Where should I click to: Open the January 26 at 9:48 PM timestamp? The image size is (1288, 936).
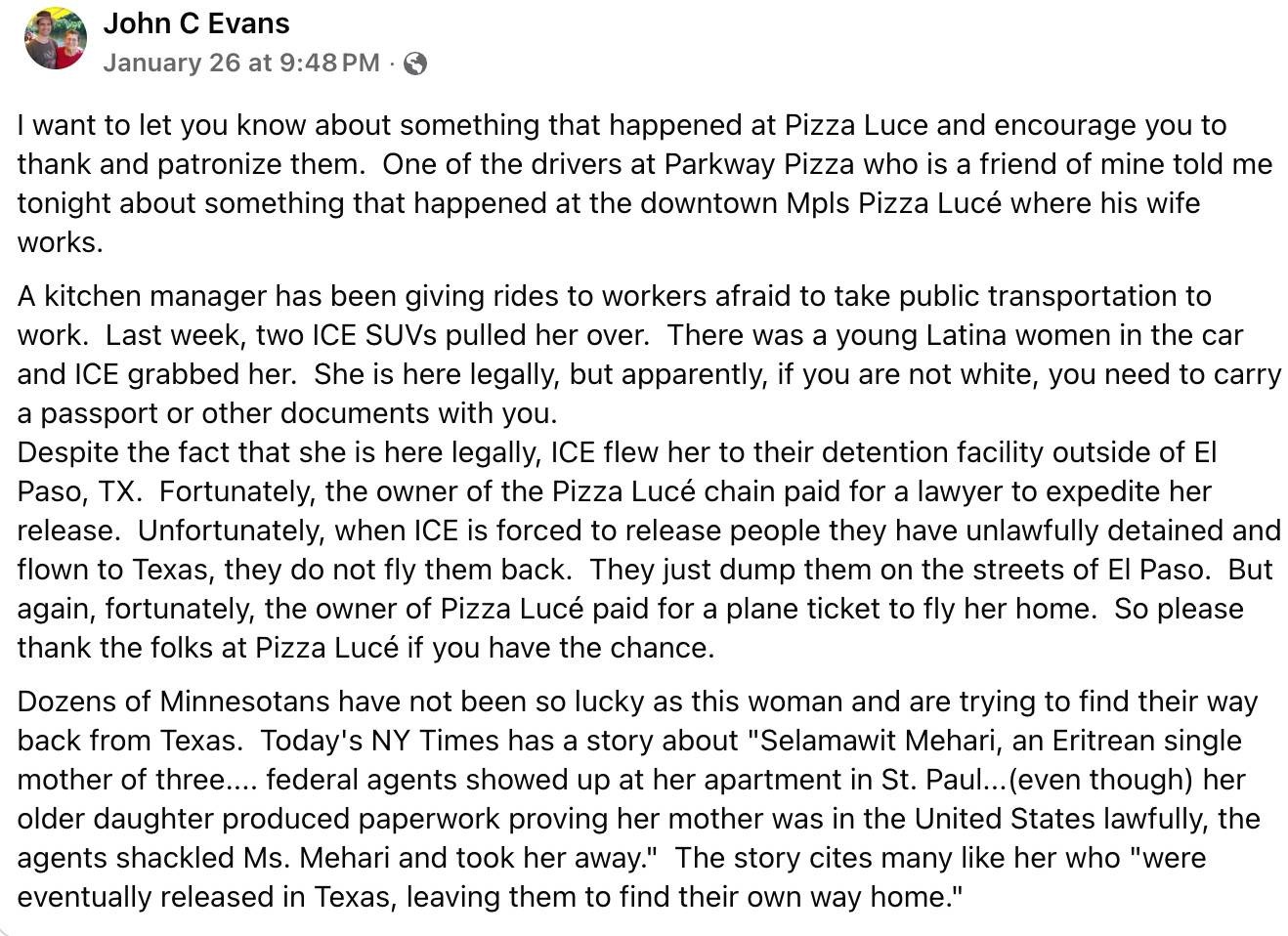[241, 64]
